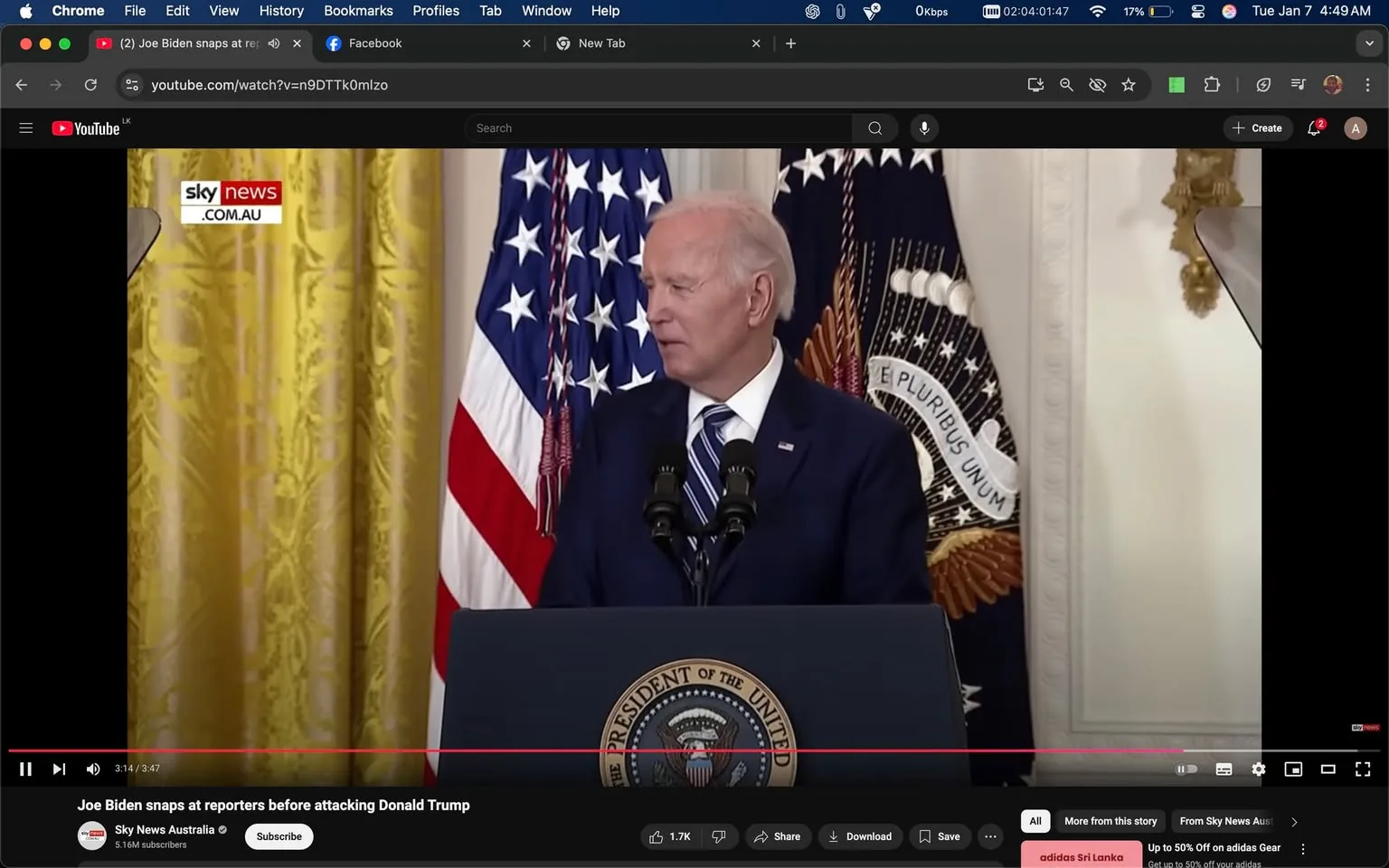The height and width of the screenshot is (868, 1389).
Task: Enter fullscreen mode
Action: (1362, 769)
